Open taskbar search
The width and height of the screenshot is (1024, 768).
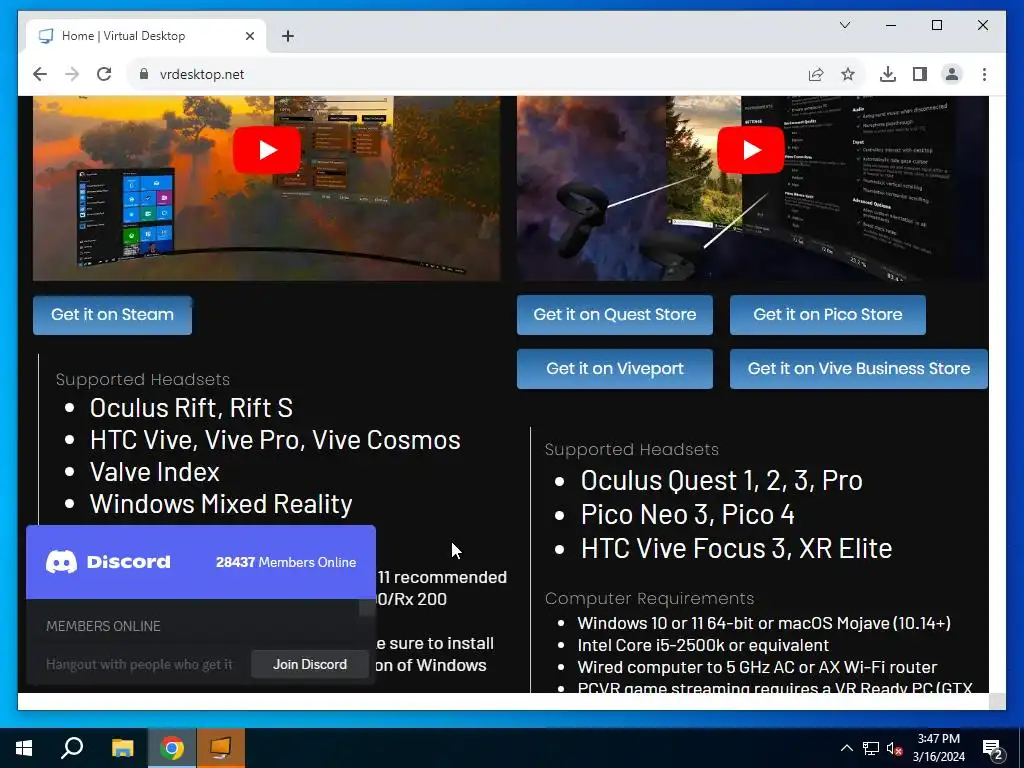72,748
